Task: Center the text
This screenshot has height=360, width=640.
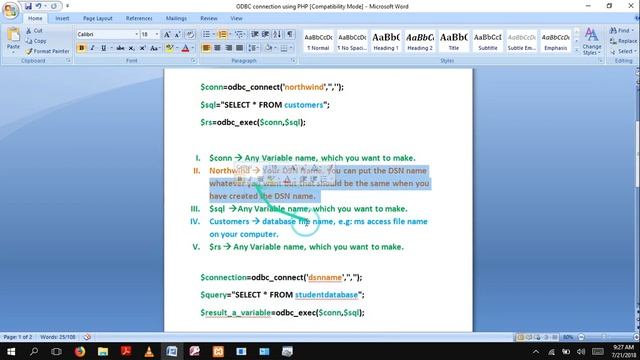Action: (217, 48)
